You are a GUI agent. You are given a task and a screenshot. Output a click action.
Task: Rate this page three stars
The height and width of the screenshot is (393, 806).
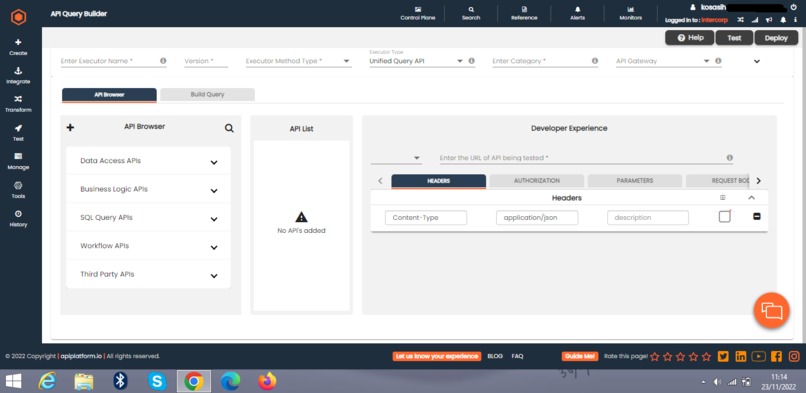pos(681,356)
